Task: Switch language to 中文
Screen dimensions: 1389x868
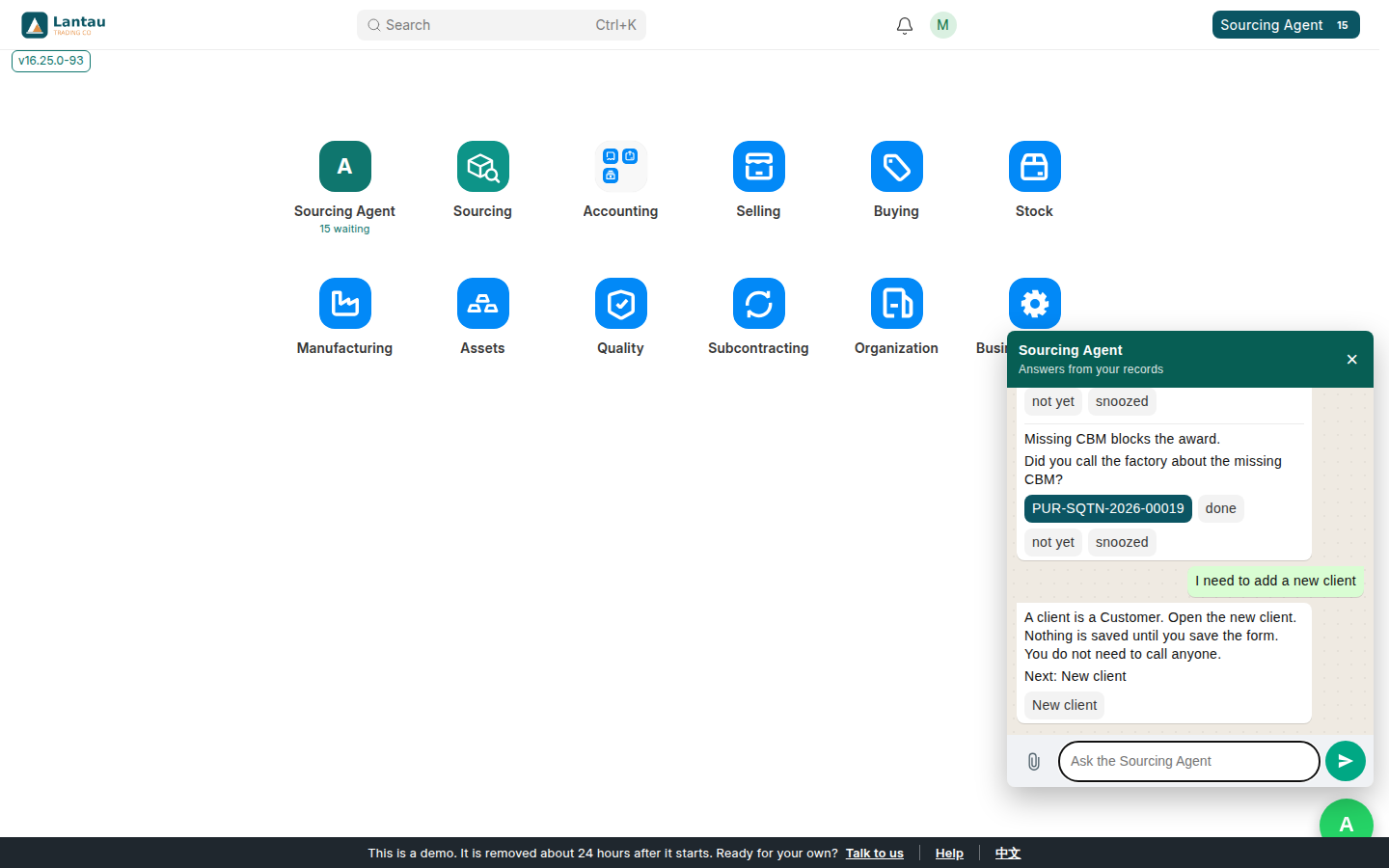Action: click(1008, 854)
